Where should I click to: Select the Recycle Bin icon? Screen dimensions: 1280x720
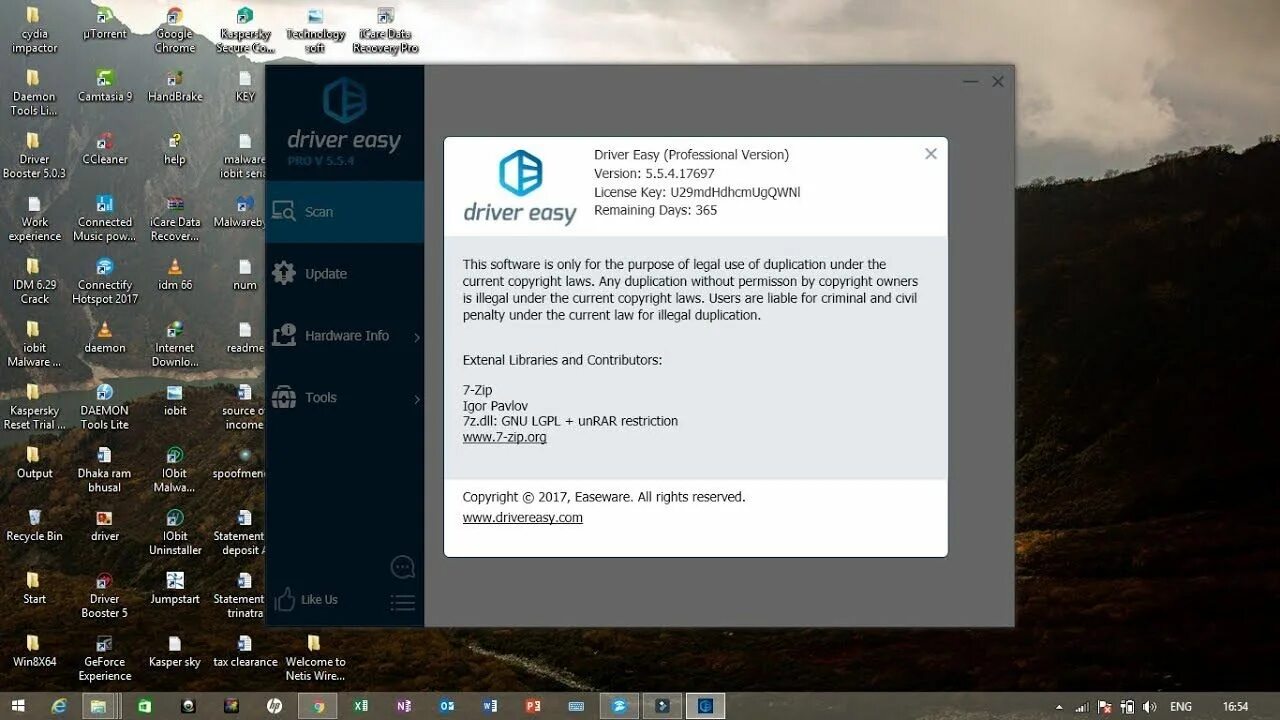point(35,525)
